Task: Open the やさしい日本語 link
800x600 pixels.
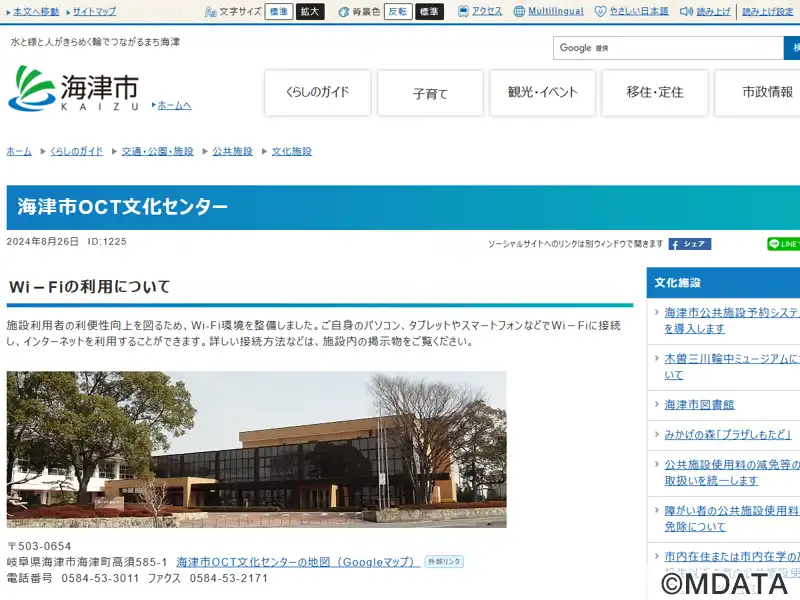Action: point(639,11)
